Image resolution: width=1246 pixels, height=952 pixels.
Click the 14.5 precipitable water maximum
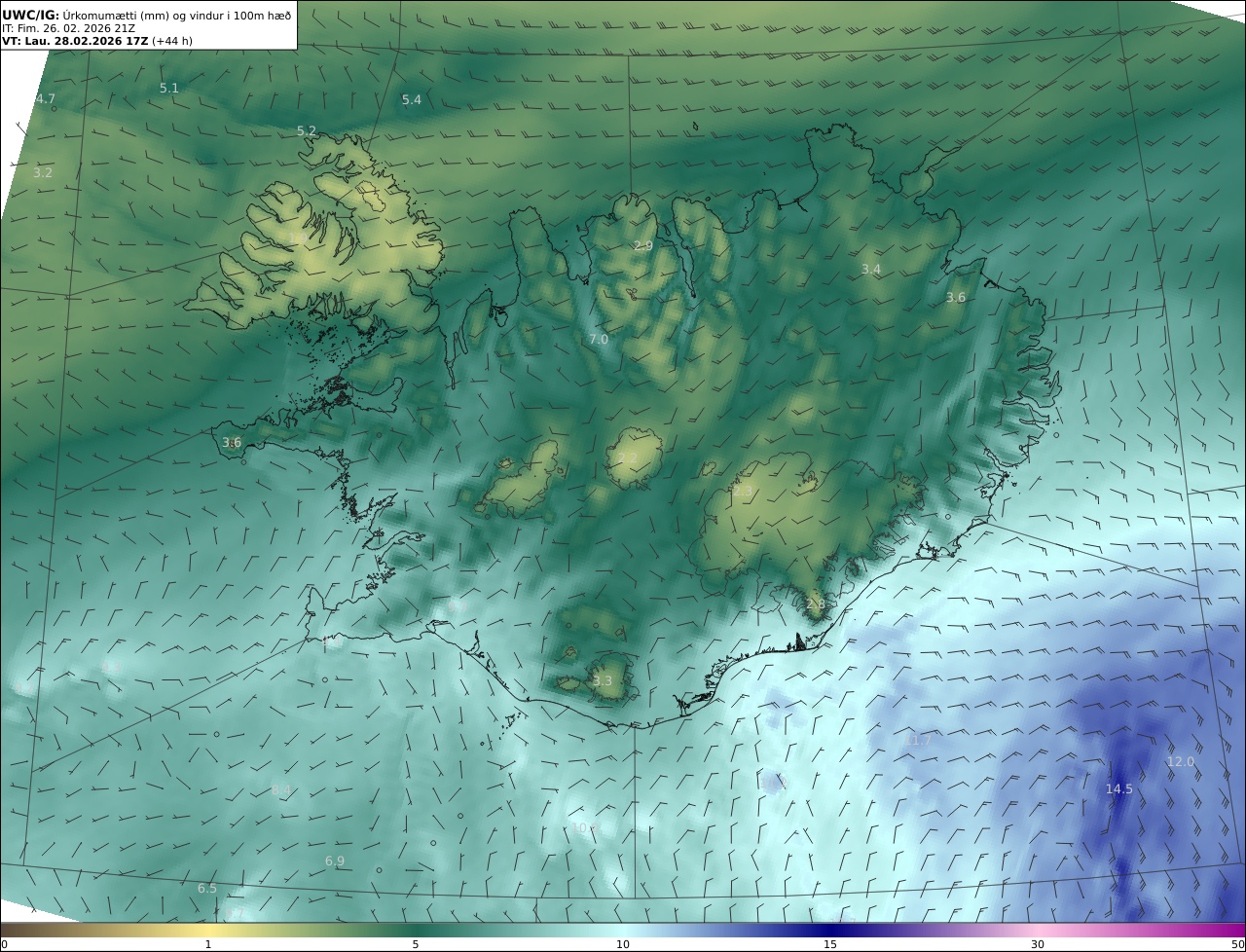(x=1119, y=789)
